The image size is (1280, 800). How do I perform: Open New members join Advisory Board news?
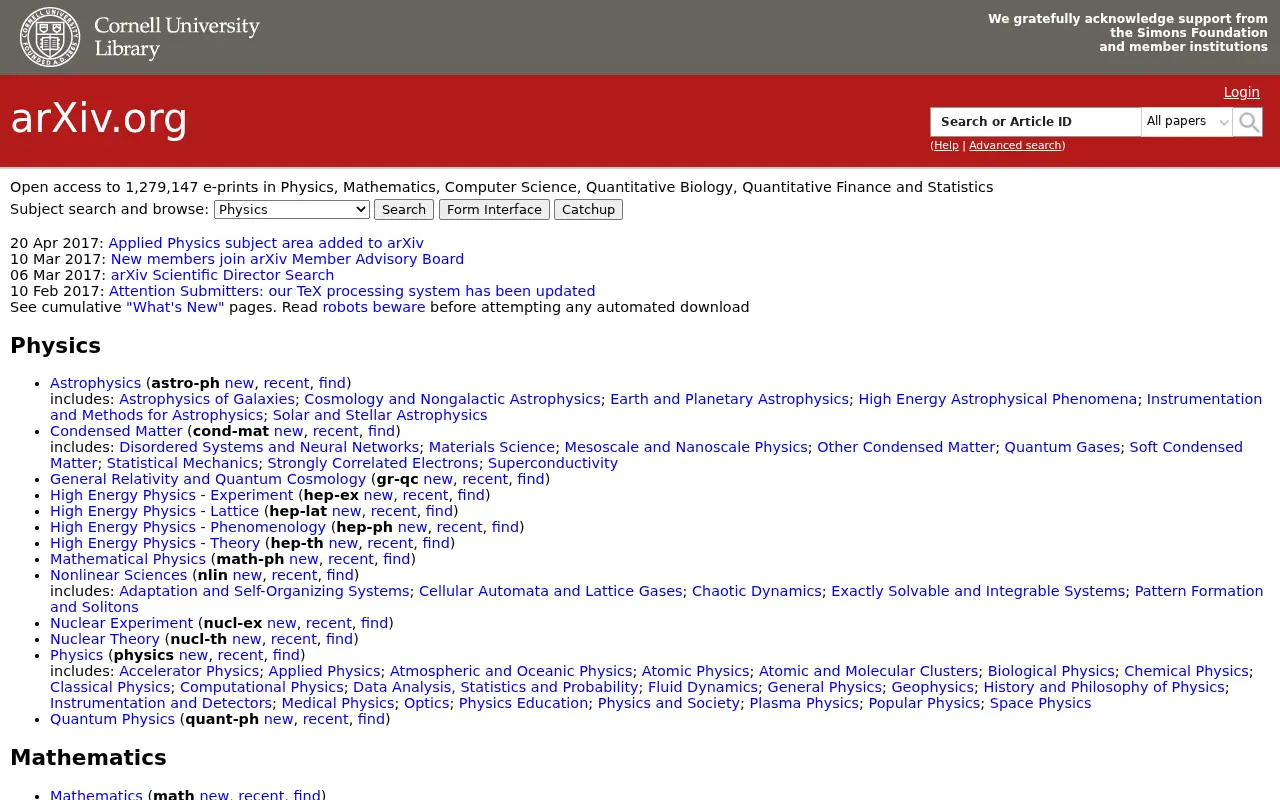[x=287, y=259]
